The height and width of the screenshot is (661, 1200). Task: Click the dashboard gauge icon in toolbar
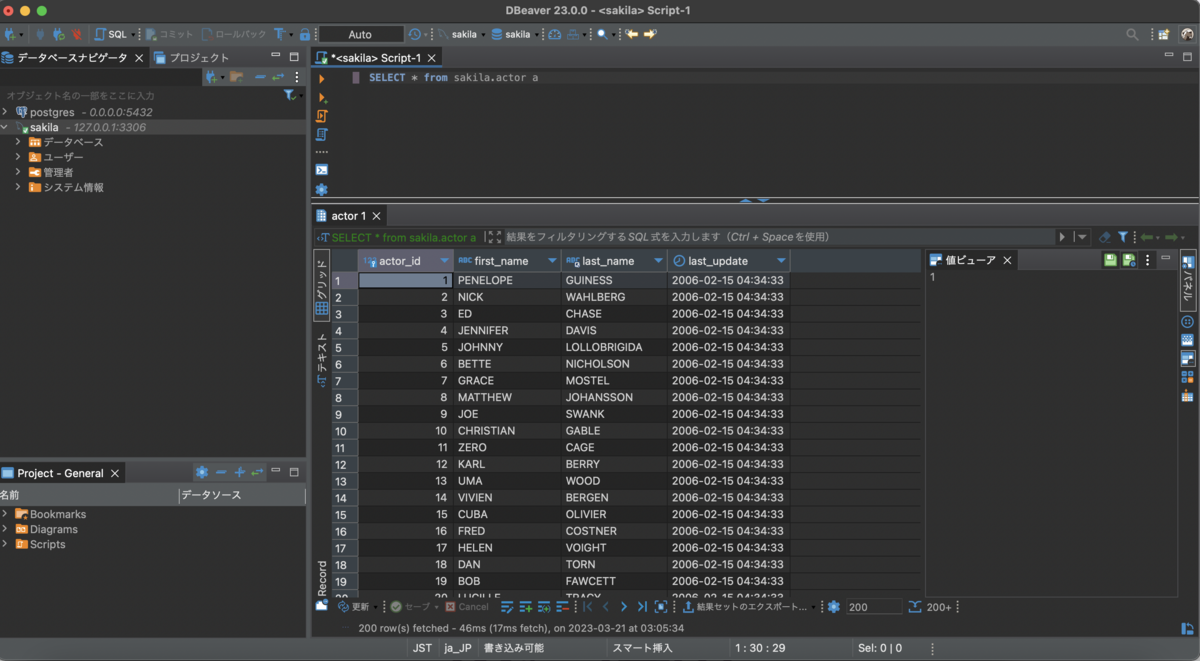pyautogui.click(x=555, y=34)
